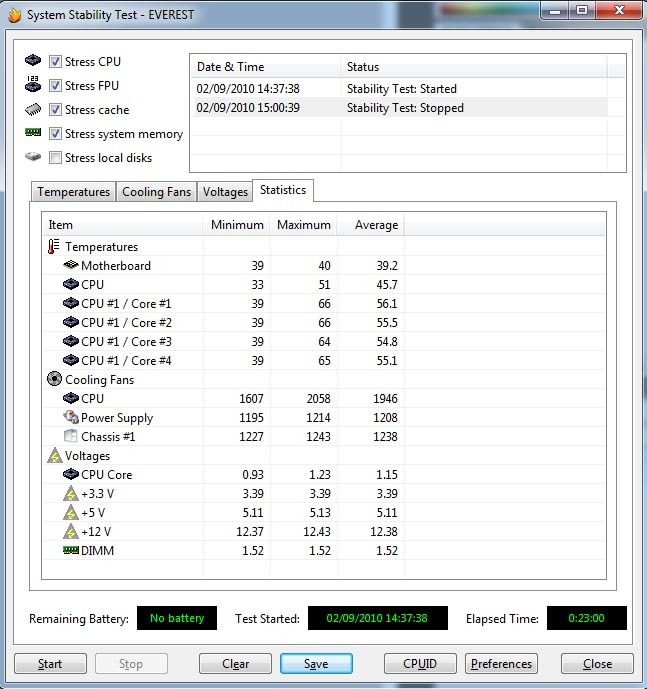Click the chip icon of CPU fan row

coord(71,398)
